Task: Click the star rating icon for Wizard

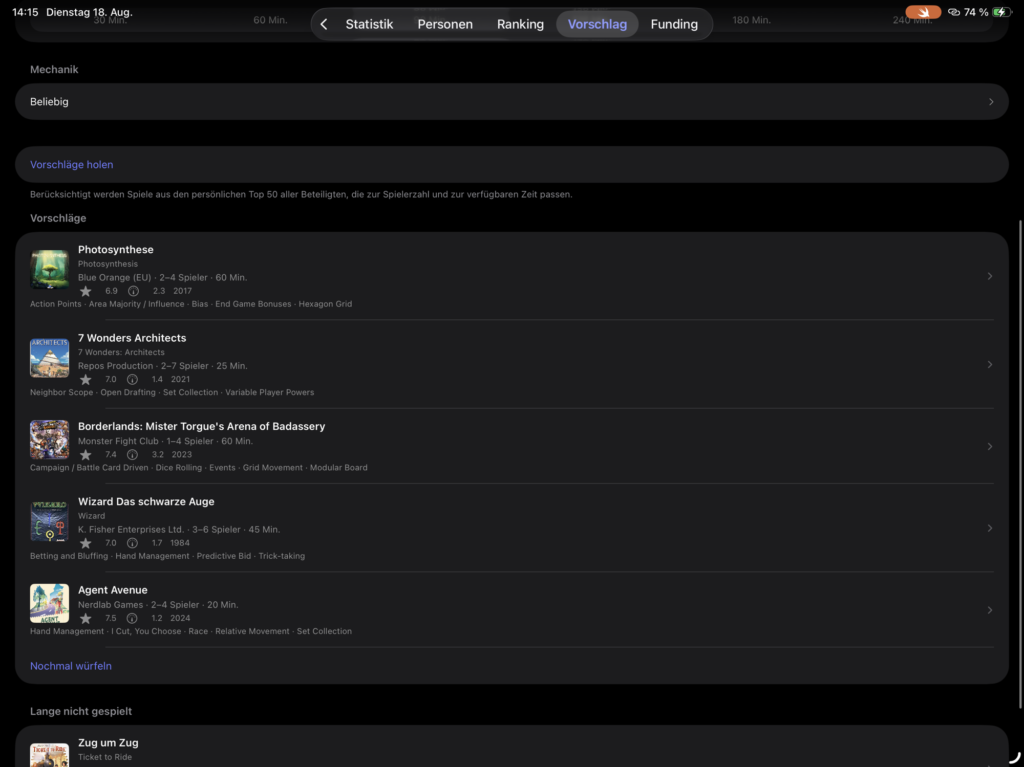Action: [x=86, y=543]
